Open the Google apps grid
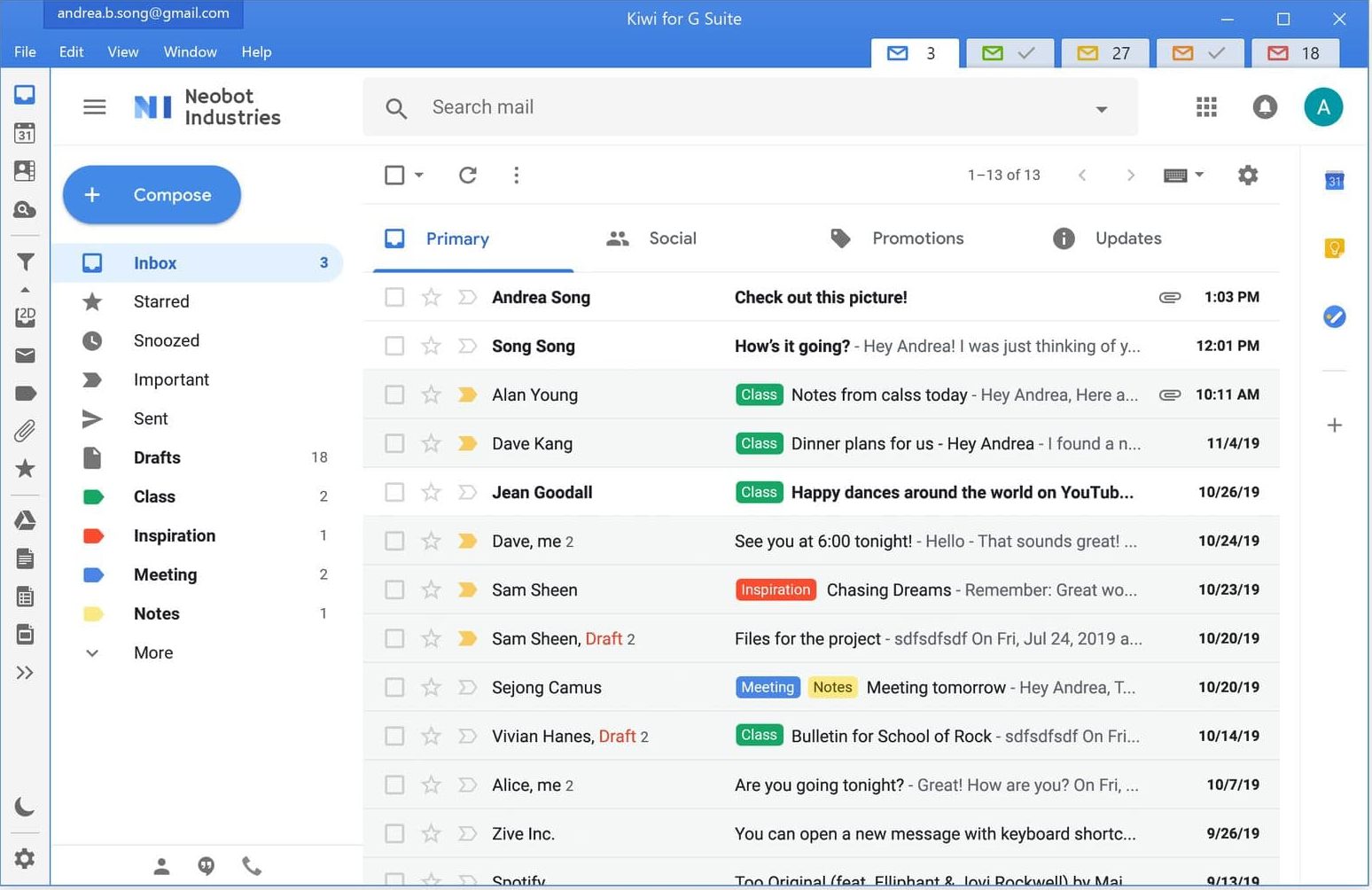The width and height of the screenshot is (1372, 890). click(x=1206, y=107)
